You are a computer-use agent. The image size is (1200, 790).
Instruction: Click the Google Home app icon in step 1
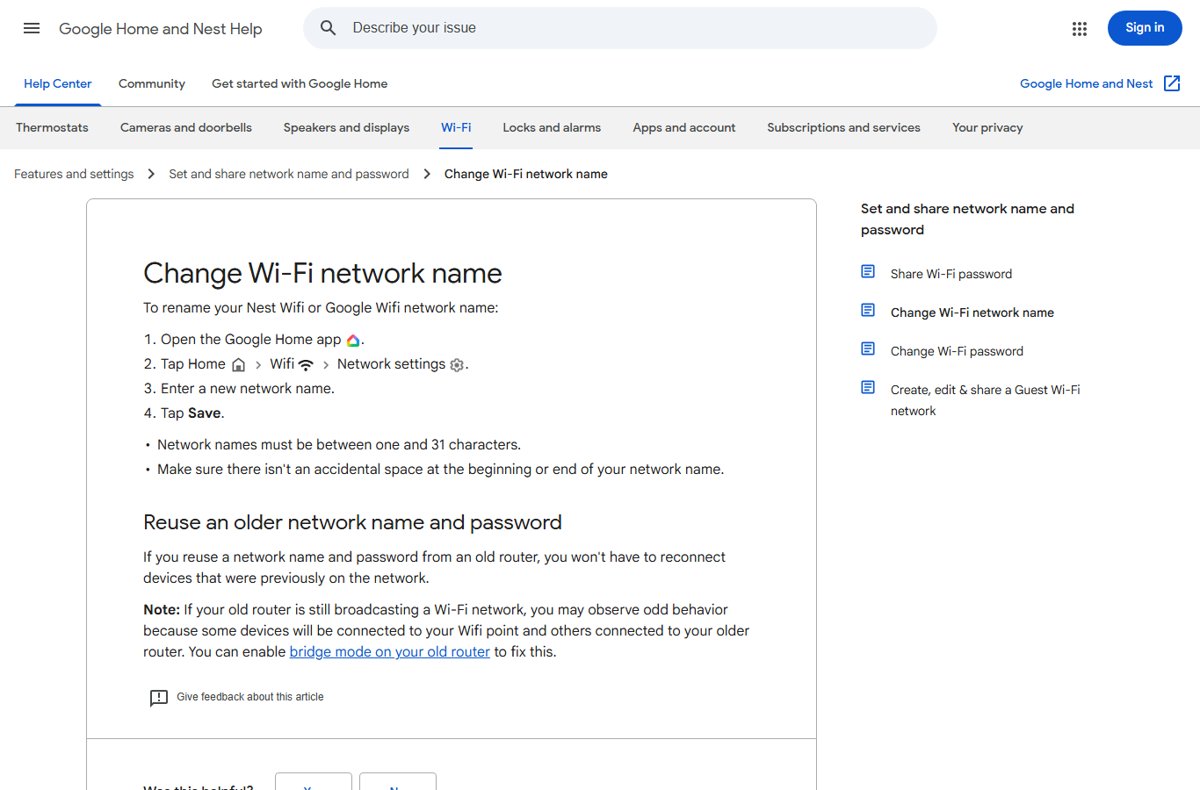[353, 340]
